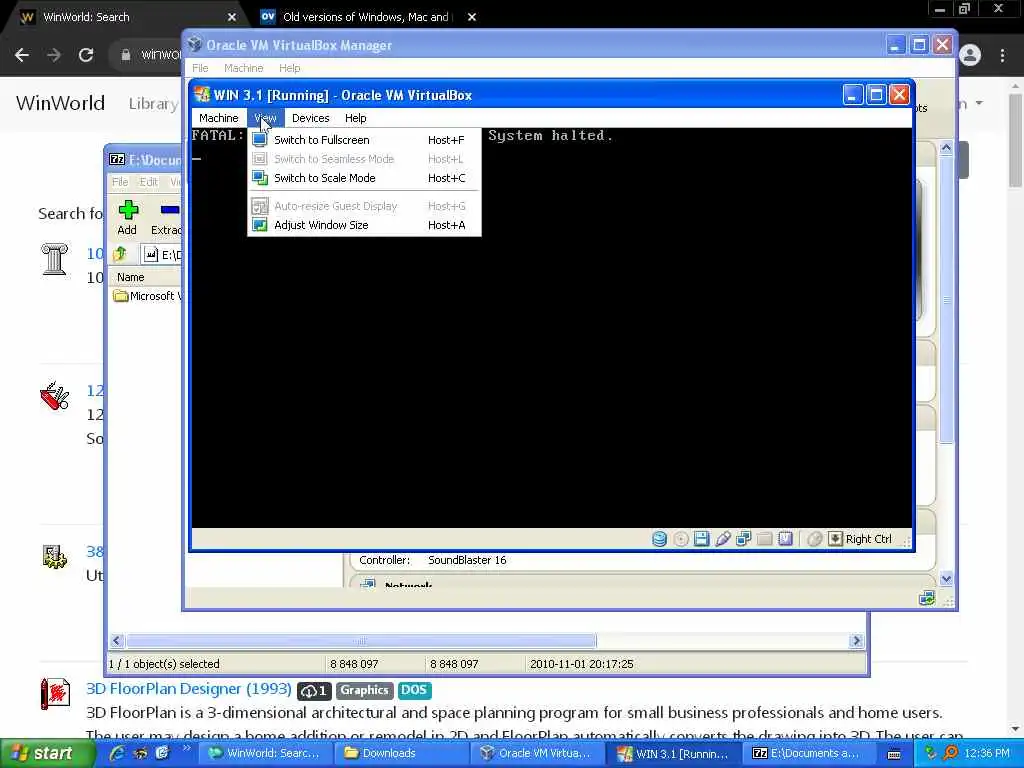
Task: Click the download count badge for 3D FloorPlan
Action: click(x=314, y=691)
